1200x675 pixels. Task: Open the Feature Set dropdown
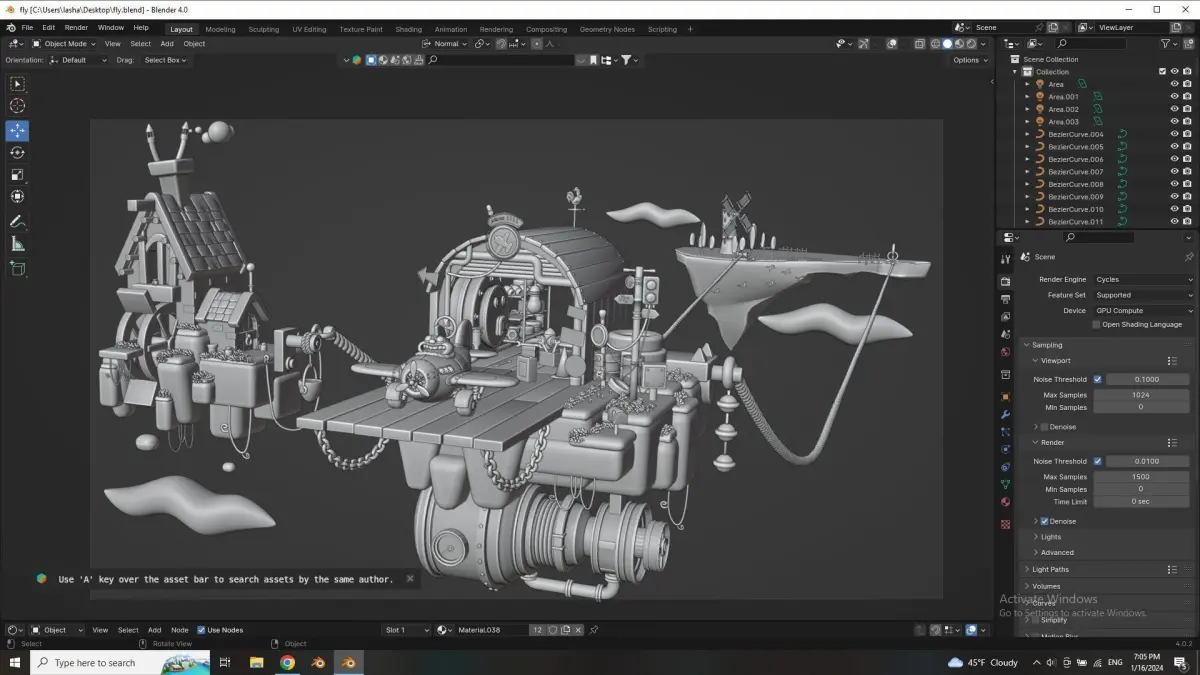[1144, 295]
